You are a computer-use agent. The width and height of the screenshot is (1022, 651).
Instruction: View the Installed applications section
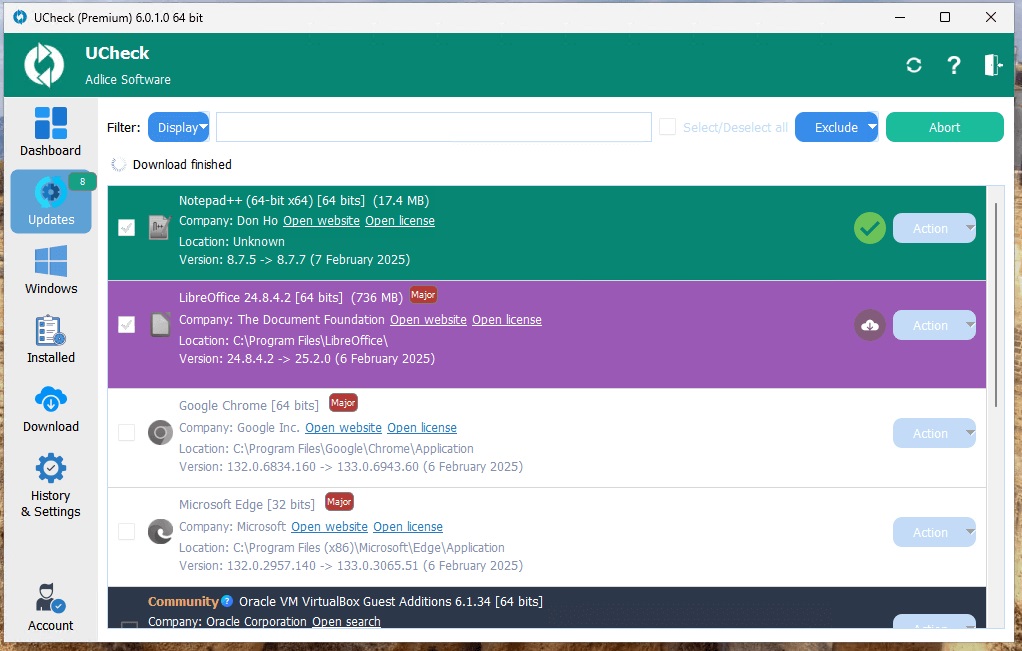[50, 339]
